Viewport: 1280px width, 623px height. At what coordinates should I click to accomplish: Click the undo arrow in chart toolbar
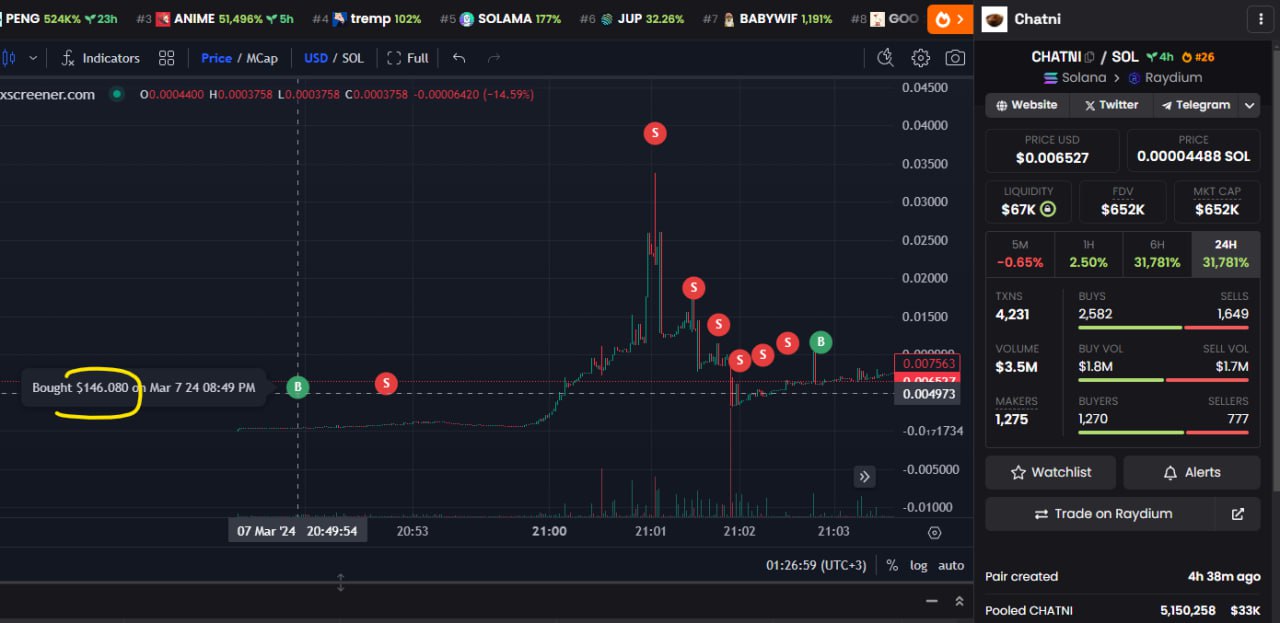459,58
